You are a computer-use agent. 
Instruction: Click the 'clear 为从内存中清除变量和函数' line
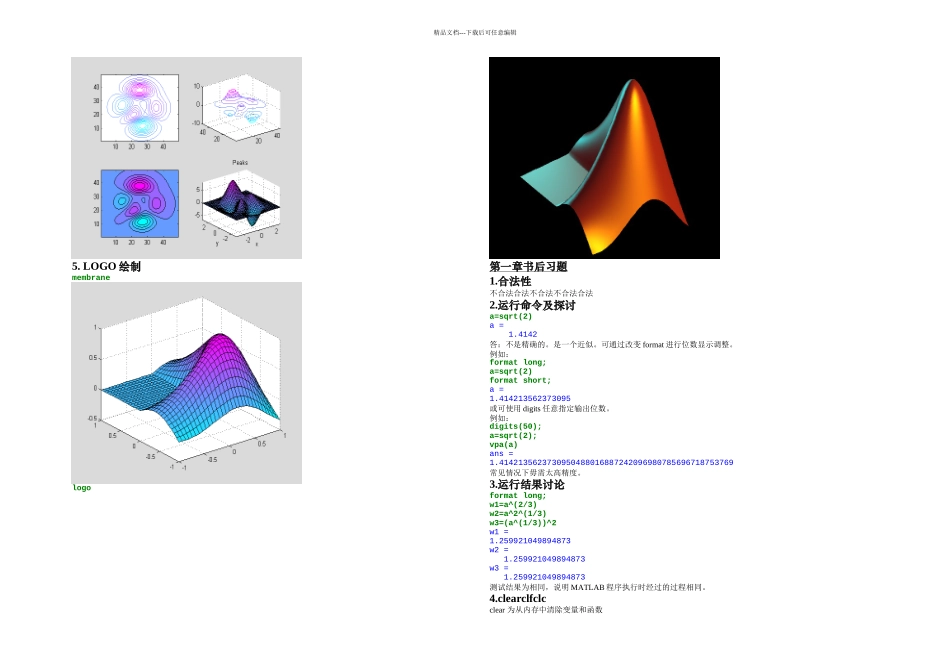546,610
